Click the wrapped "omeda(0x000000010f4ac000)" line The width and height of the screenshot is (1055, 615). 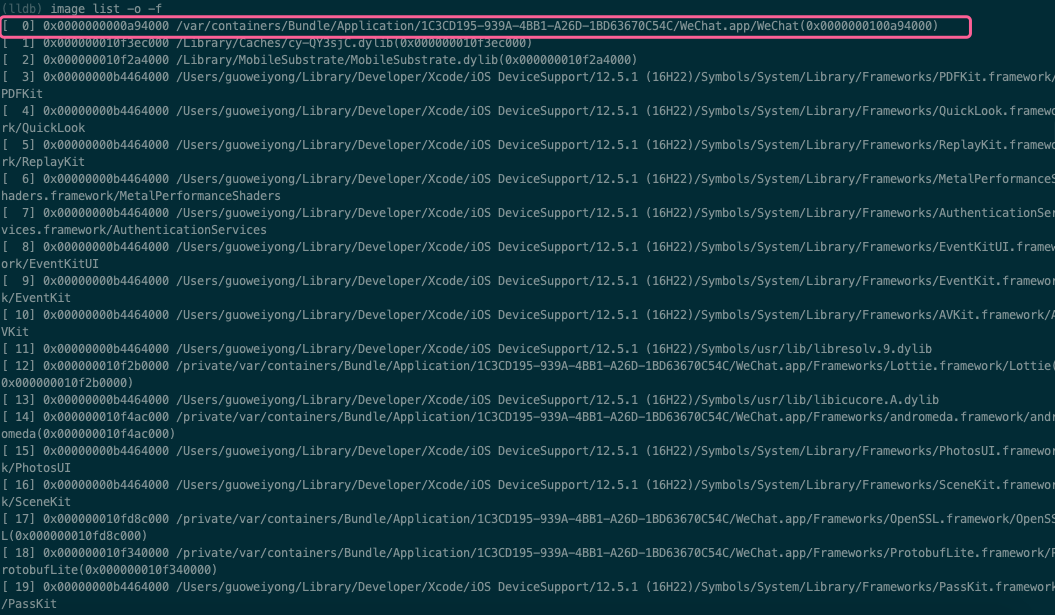(x=88, y=434)
